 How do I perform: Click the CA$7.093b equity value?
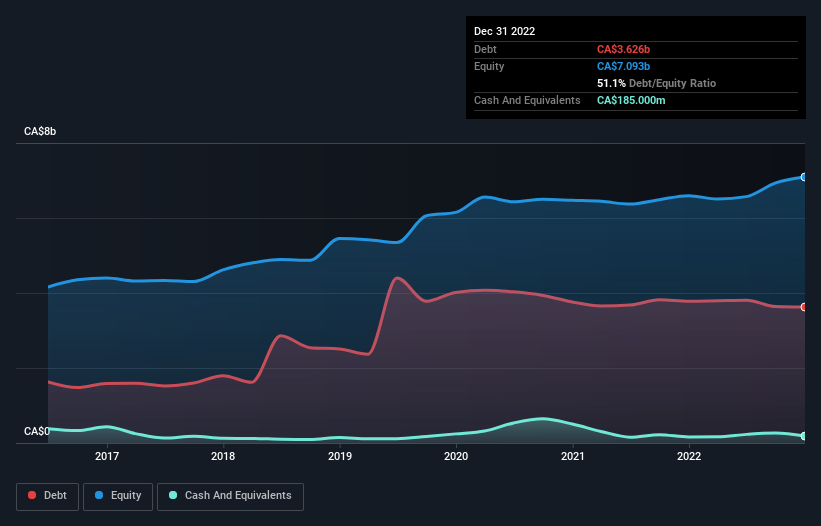[x=623, y=66]
